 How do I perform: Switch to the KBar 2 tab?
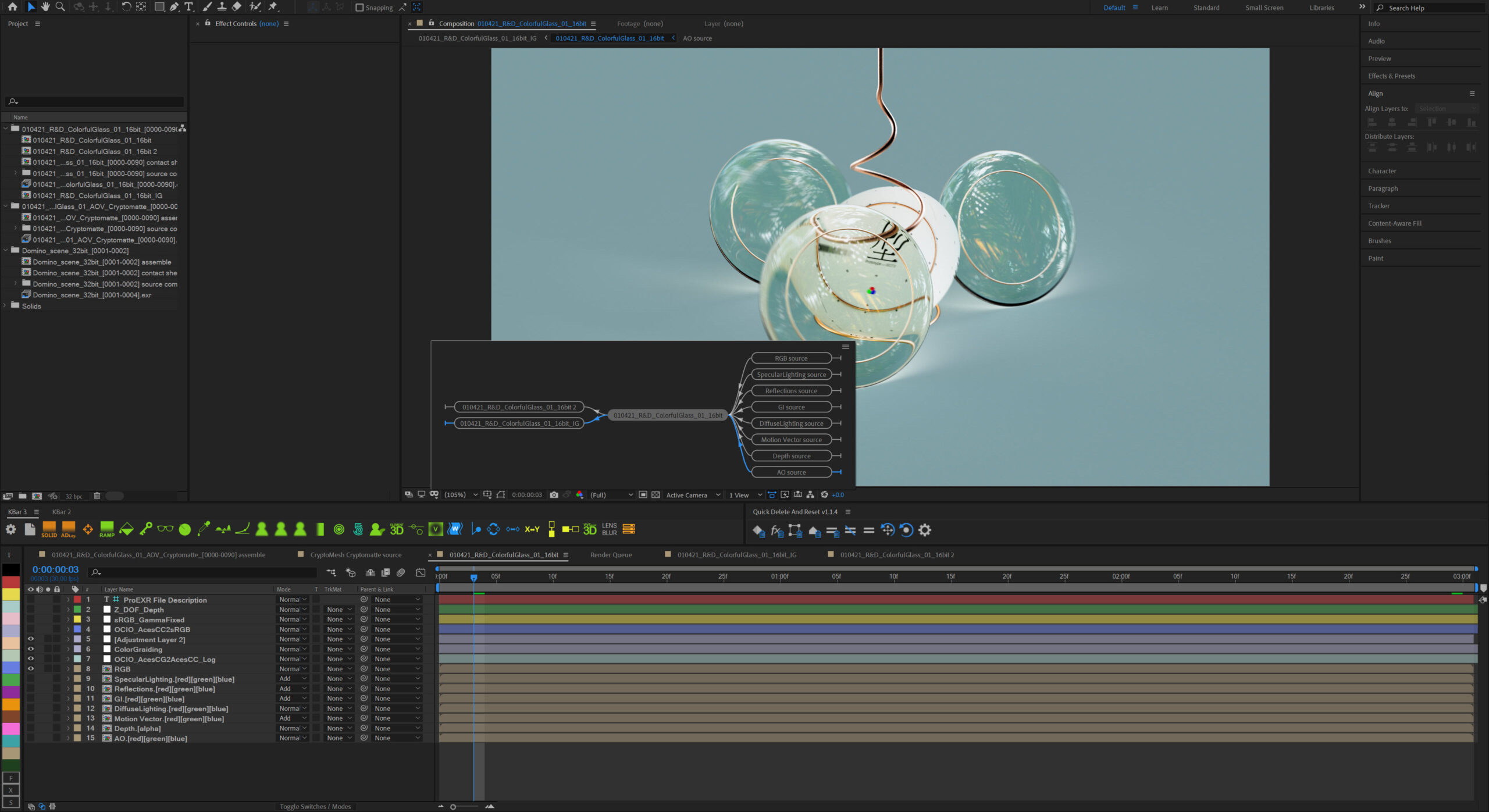click(x=62, y=512)
